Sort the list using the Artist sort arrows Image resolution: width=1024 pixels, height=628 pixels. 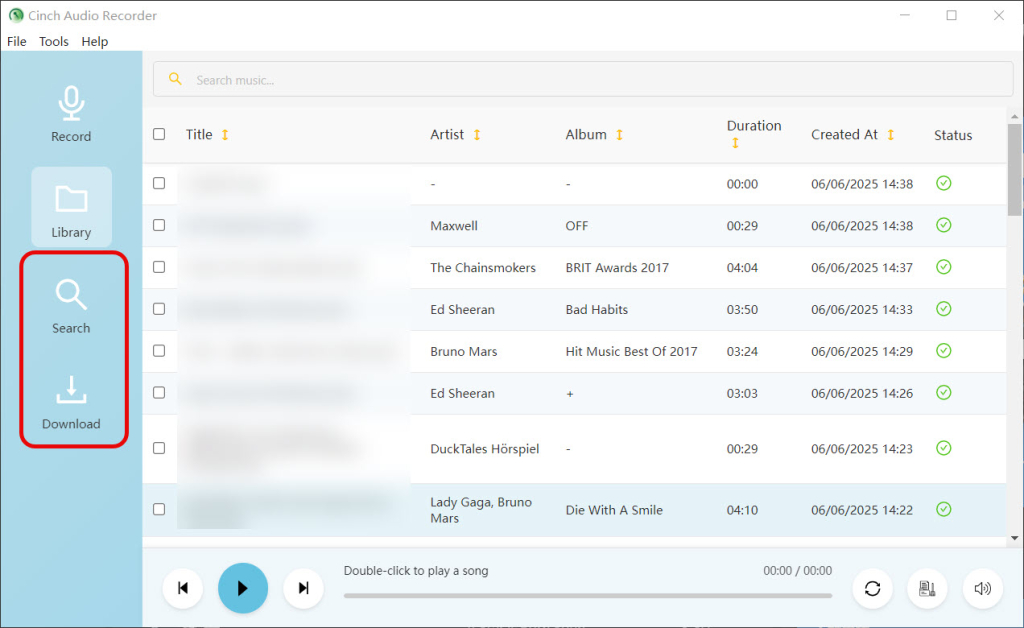[478, 134]
